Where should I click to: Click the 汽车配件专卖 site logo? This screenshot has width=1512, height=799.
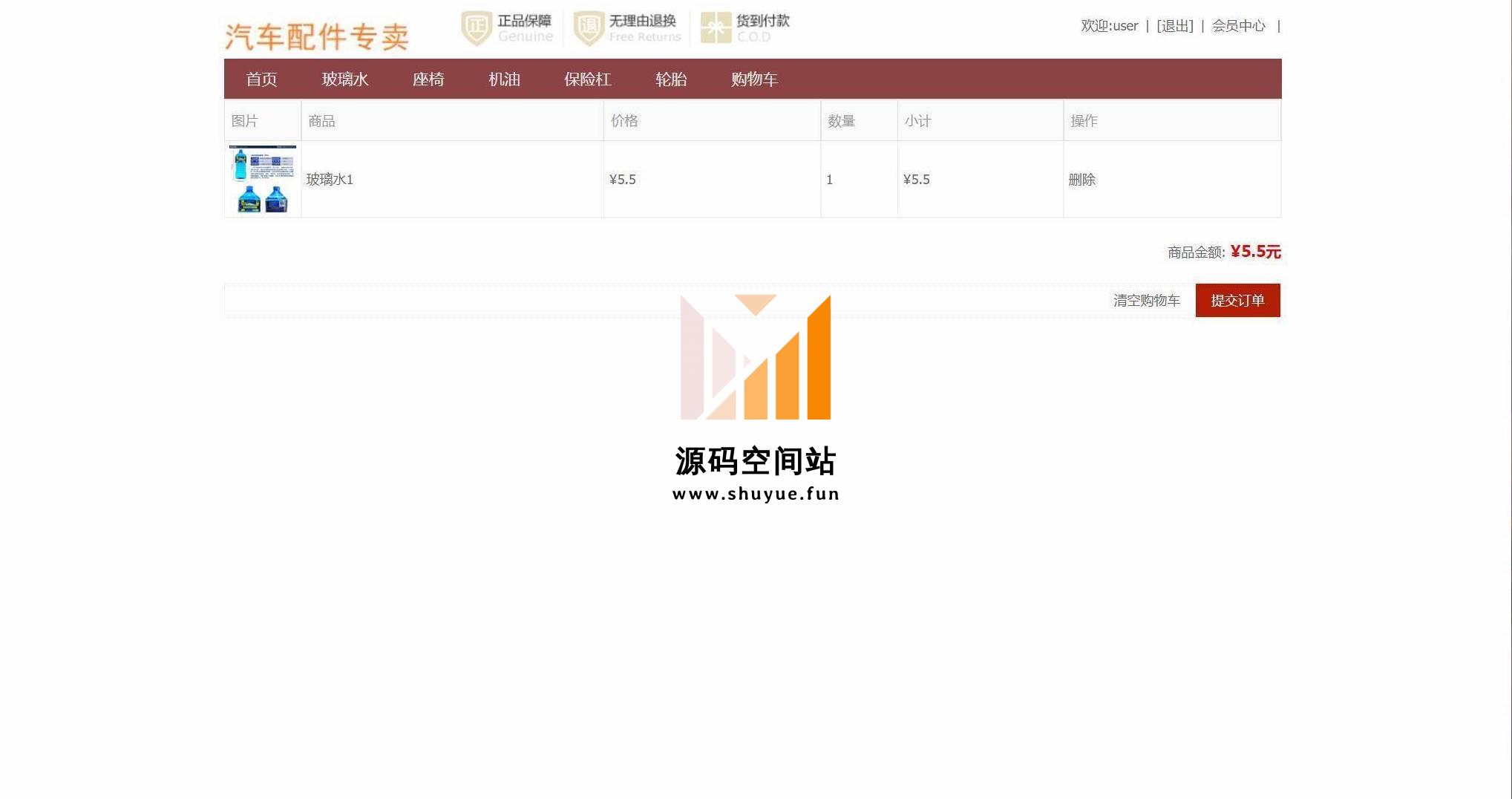[x=317, y=36]
